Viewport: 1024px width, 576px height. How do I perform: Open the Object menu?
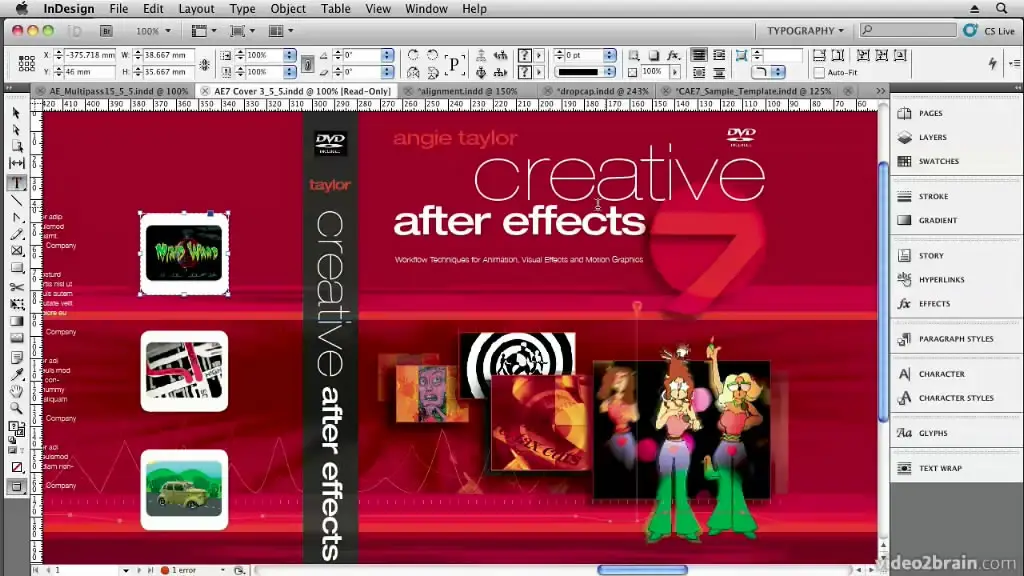[288, 8]
